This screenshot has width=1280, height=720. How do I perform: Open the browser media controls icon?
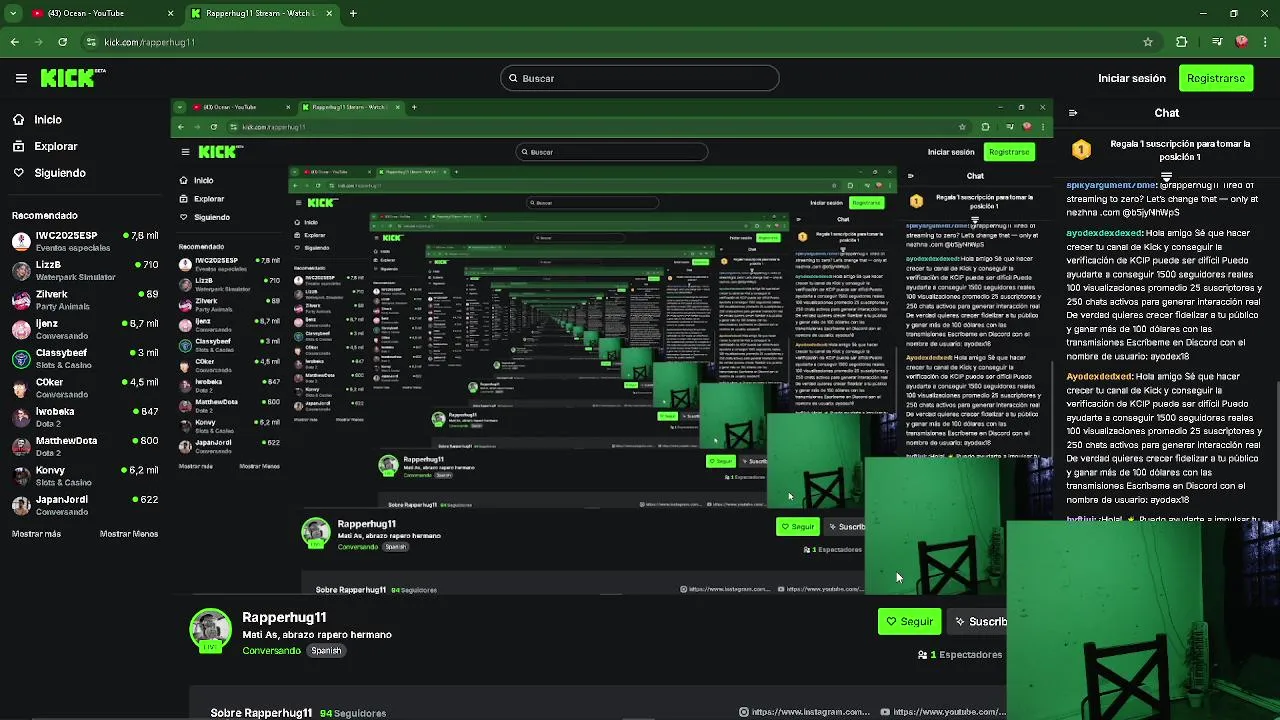click(x=1216, y=42)
